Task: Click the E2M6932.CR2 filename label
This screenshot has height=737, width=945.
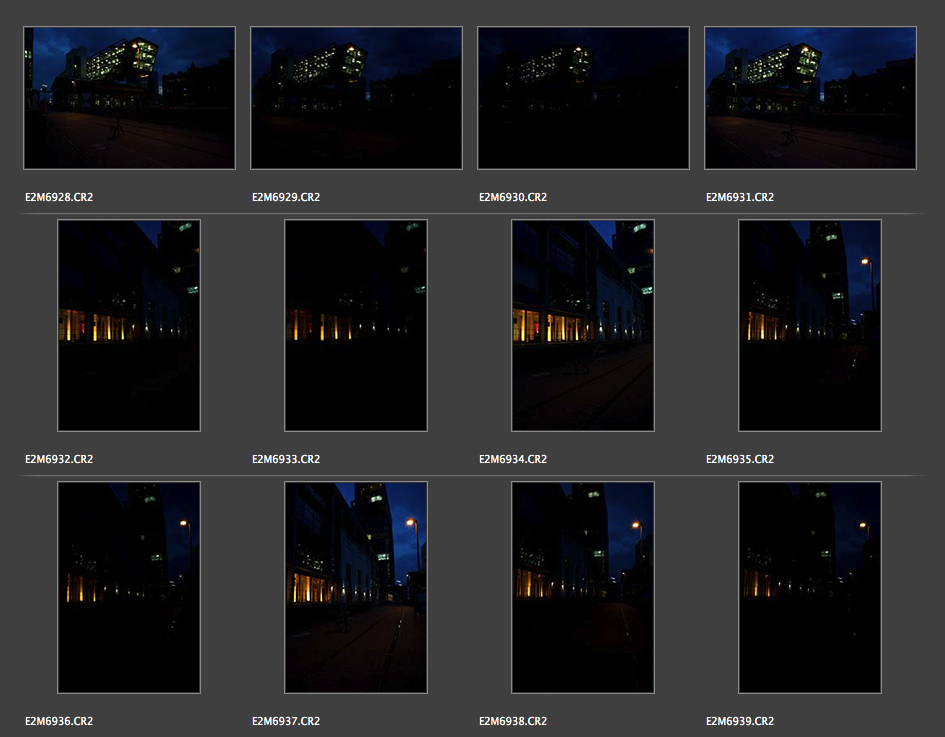Action: point(59,460)
